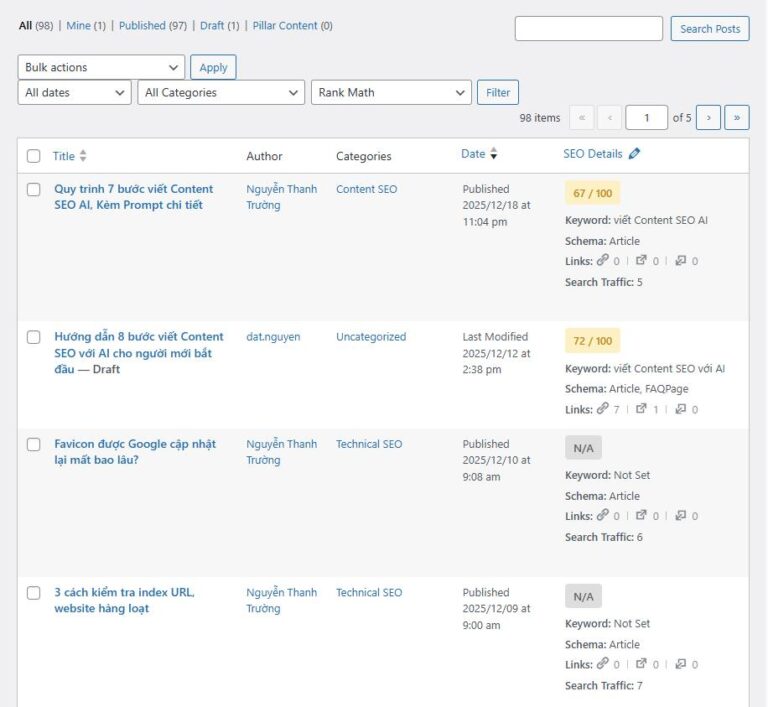Click into the search posts text field
The width and height of the screenshot is (768, 707).
pos(588,29)
